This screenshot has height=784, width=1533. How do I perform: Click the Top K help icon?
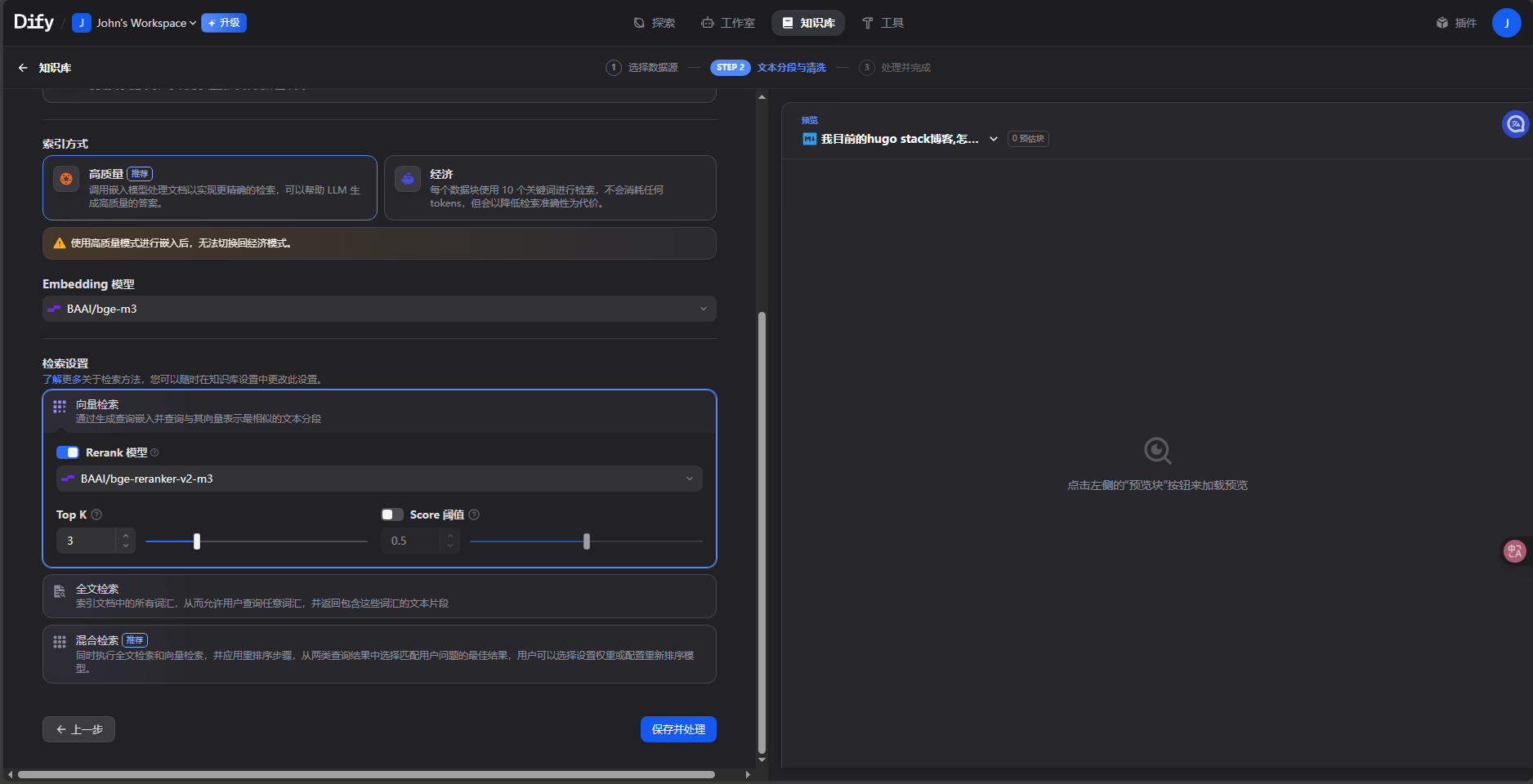tap(96, 514)
